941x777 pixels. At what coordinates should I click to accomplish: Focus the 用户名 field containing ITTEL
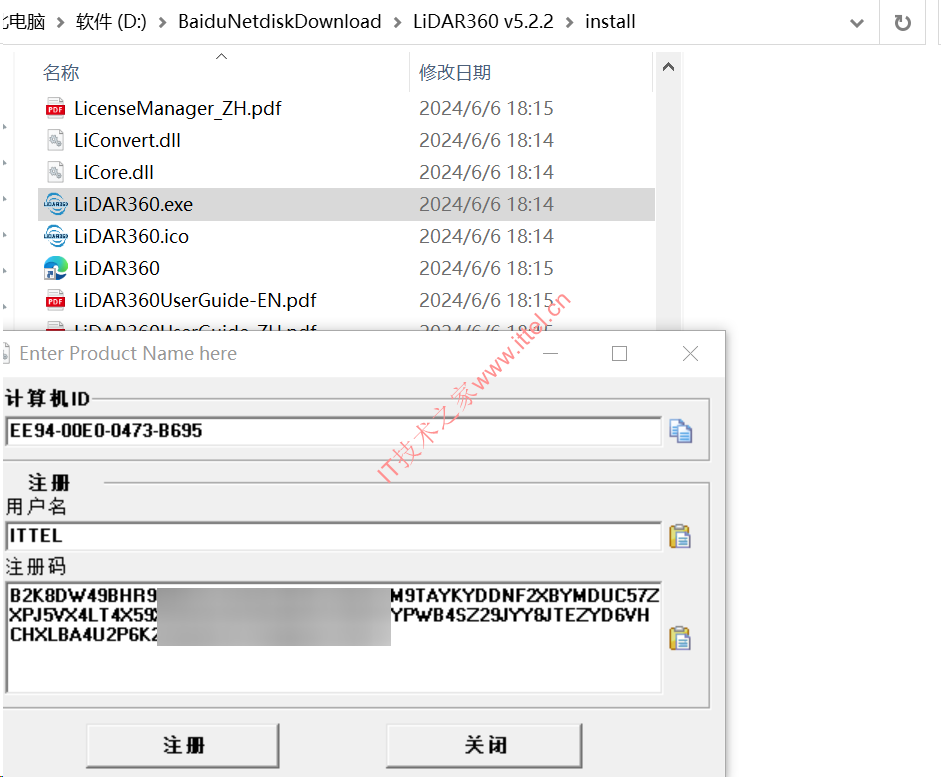point(334,536)
